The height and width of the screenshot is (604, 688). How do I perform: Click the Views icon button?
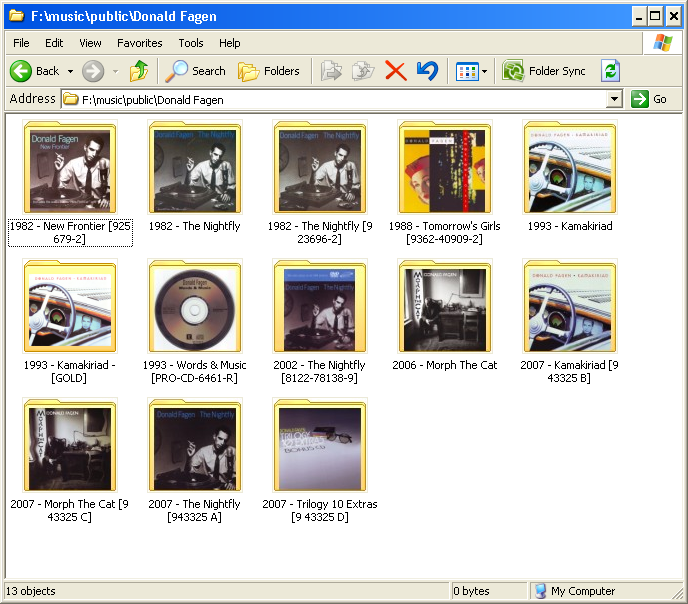click(x=467, y=71)
